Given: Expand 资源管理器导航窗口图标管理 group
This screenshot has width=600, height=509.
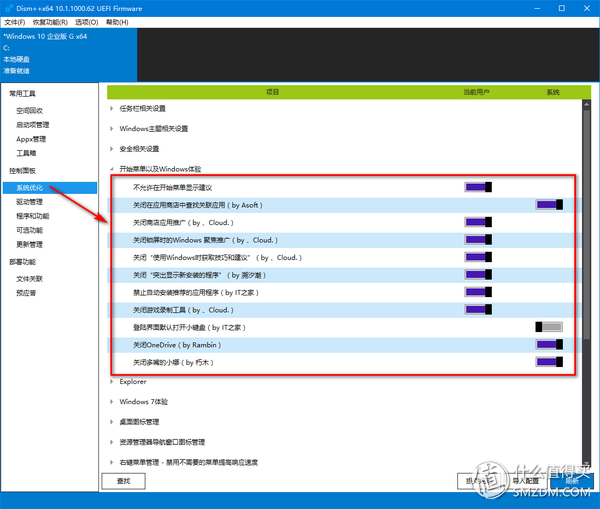Looking at the screenshot, I should [111, 442].
